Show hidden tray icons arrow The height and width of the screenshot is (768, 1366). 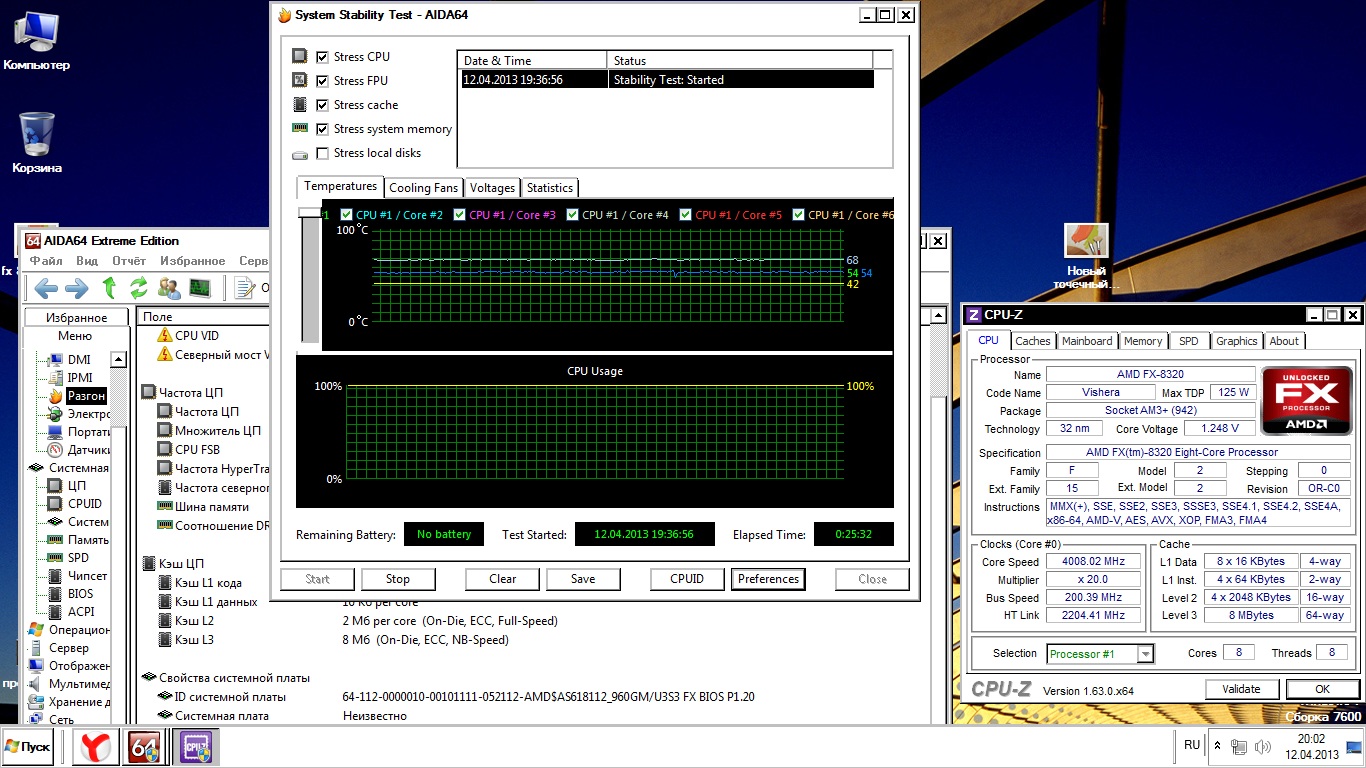(1217, 746)
